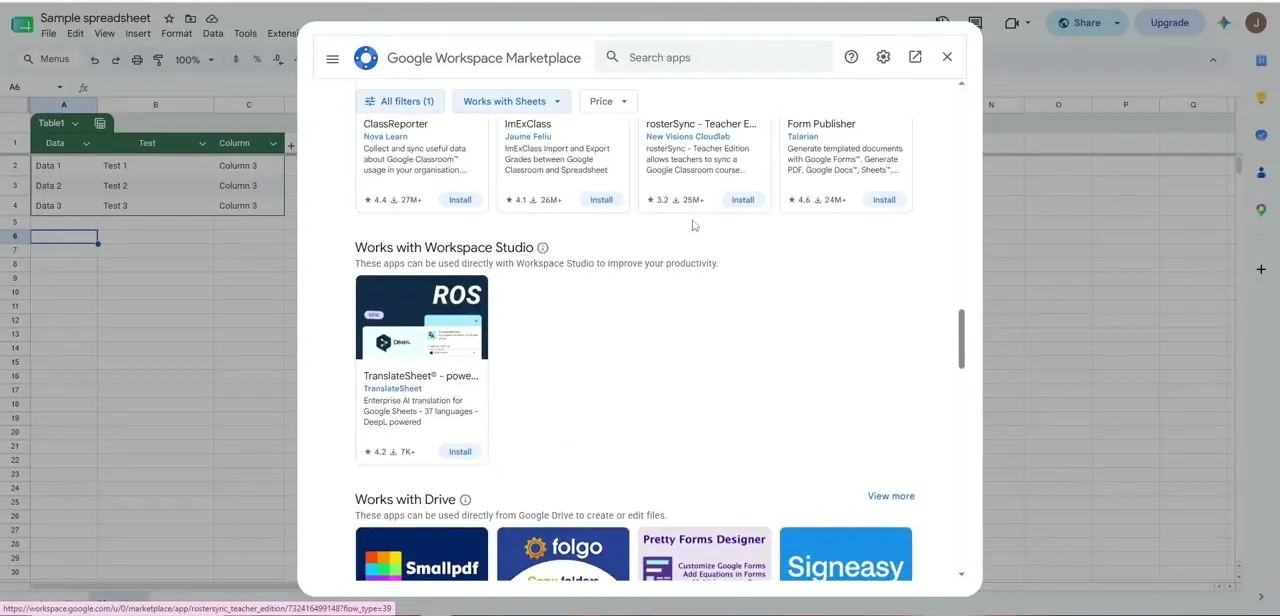Open the Data column header dropdown
1280x616 pixels.
coord(86,144)
